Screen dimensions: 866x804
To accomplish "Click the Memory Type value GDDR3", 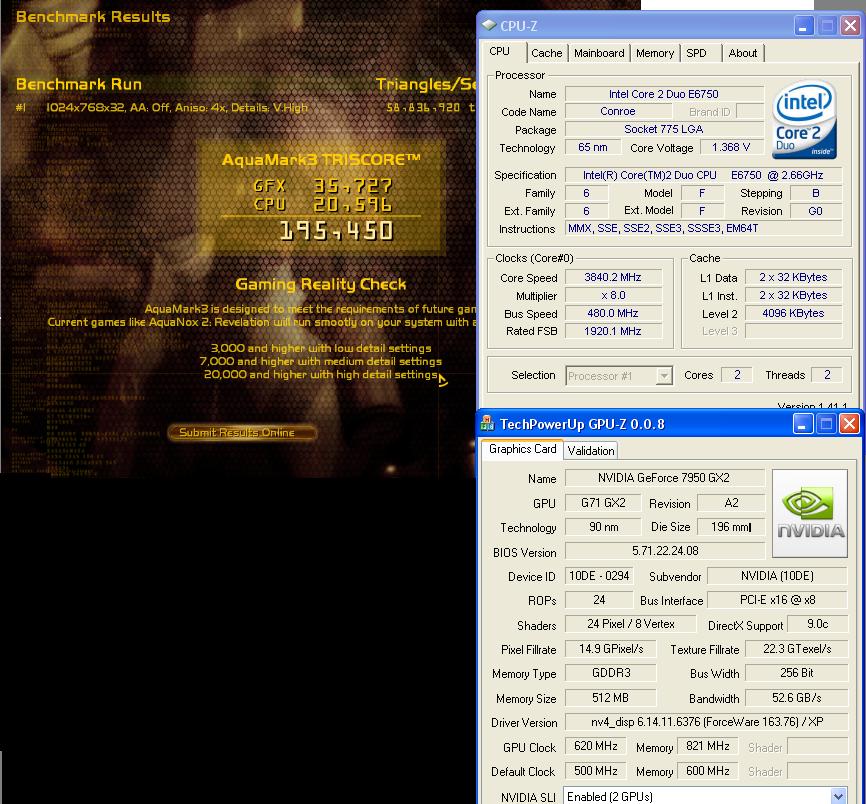I will (611, 673).
